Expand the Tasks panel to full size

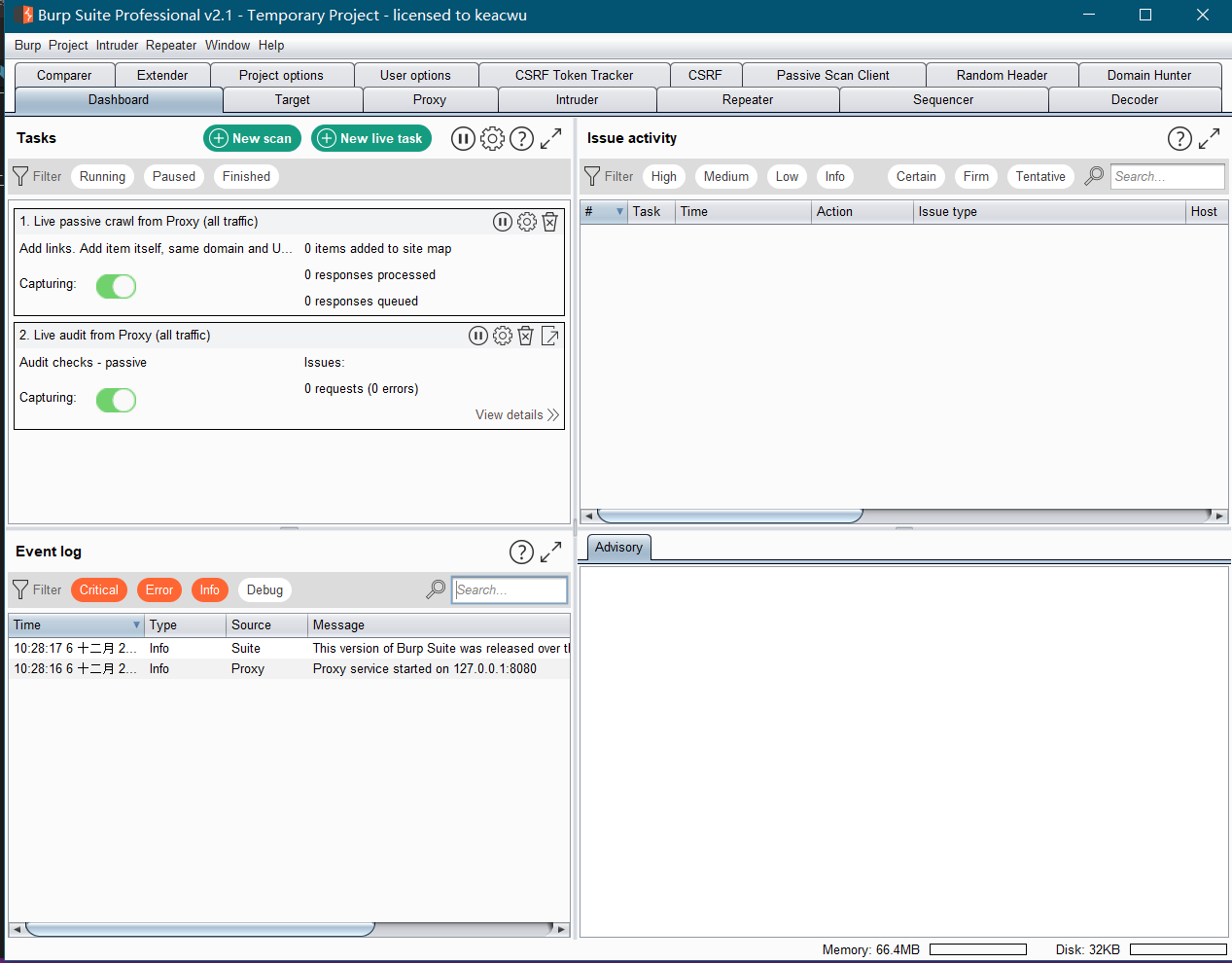point(551,139)
